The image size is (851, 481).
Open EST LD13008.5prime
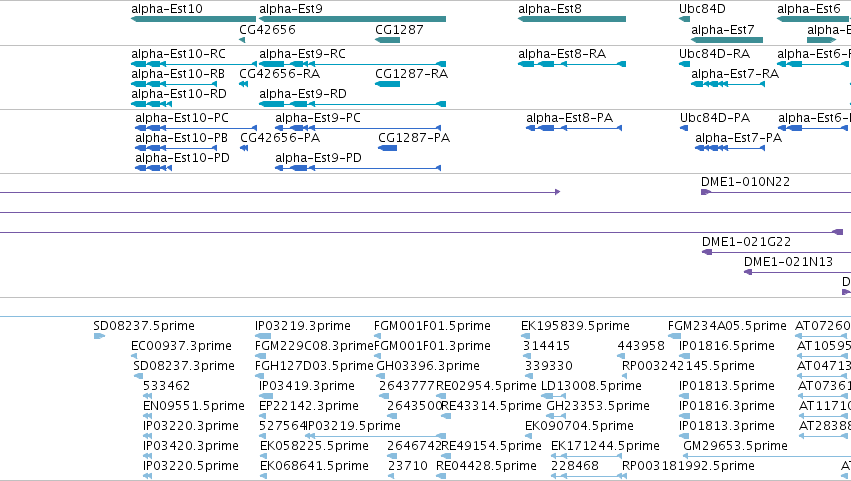(554, 396)
